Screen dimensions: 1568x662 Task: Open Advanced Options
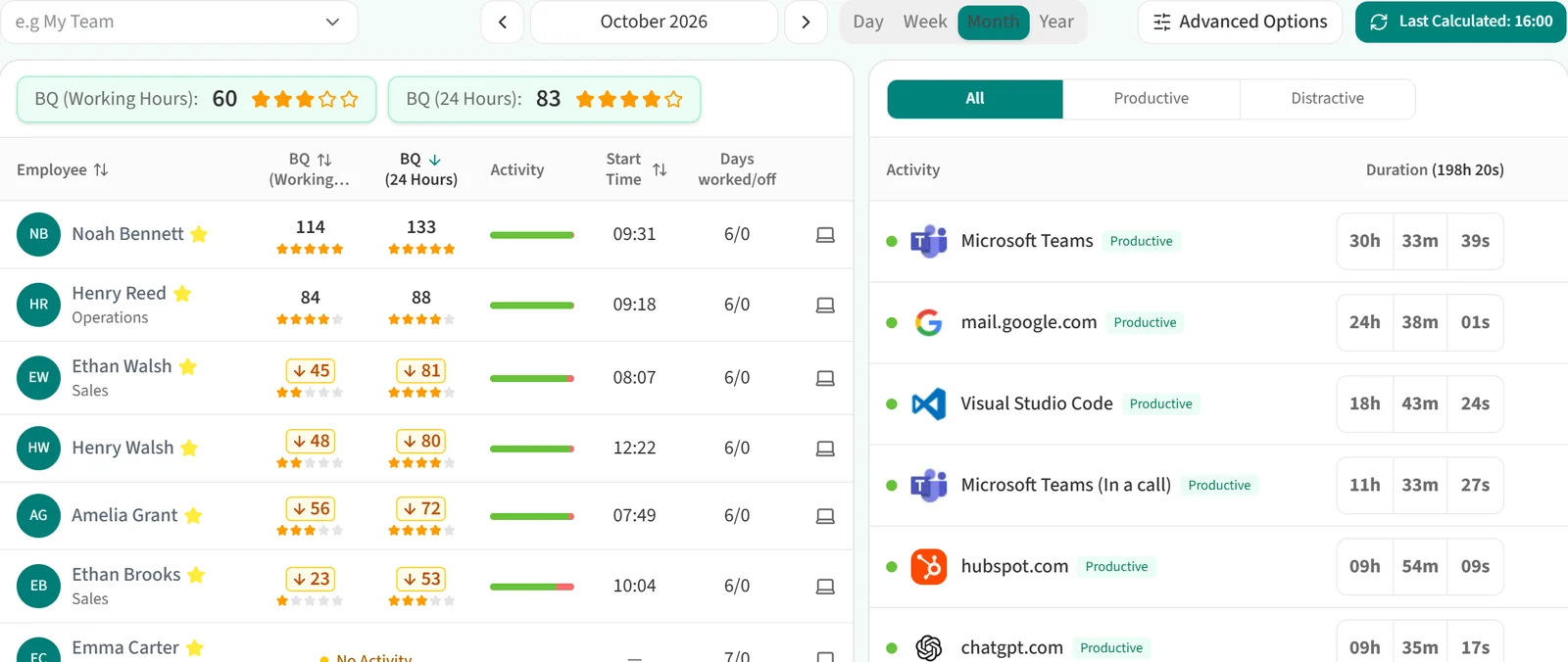(x=1240, y=22)
